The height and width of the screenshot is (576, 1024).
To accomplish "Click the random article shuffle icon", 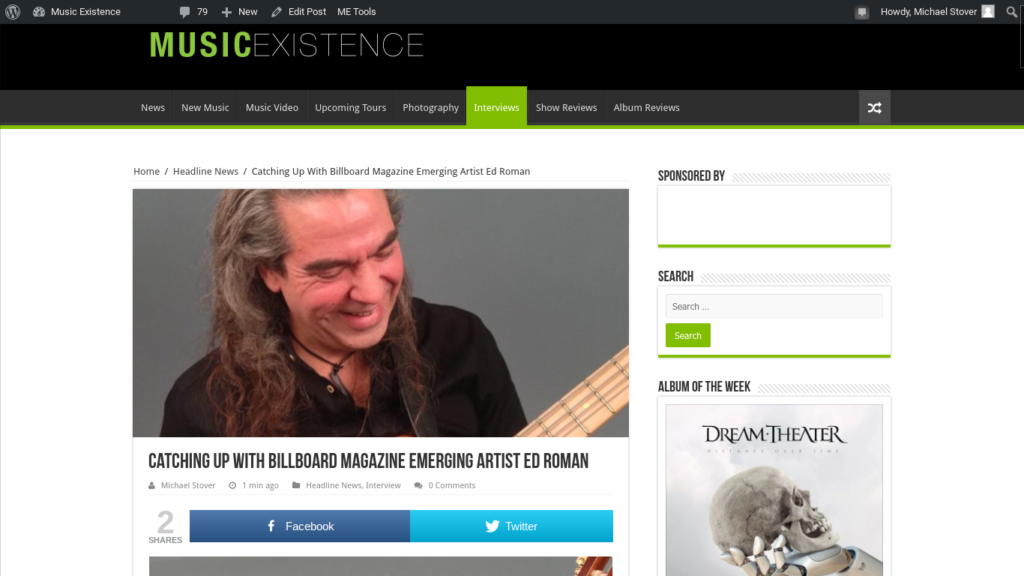I will pos(874,108).
